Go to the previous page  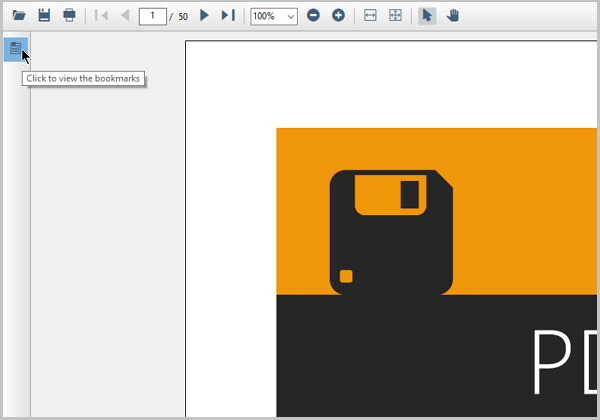point(125,15)
